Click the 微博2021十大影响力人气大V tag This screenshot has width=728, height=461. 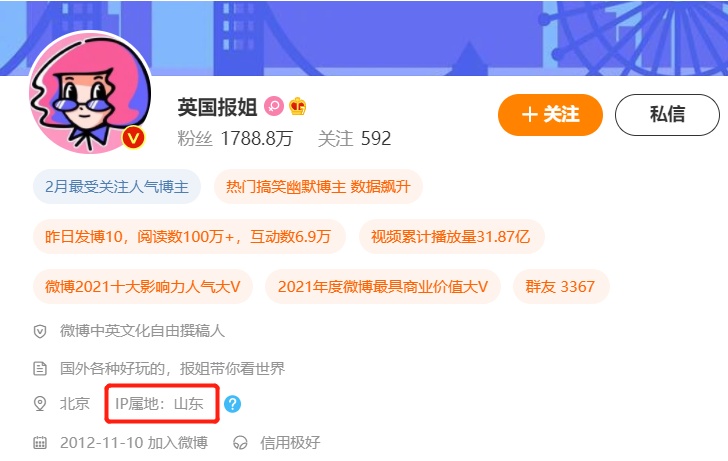[143, 286]
